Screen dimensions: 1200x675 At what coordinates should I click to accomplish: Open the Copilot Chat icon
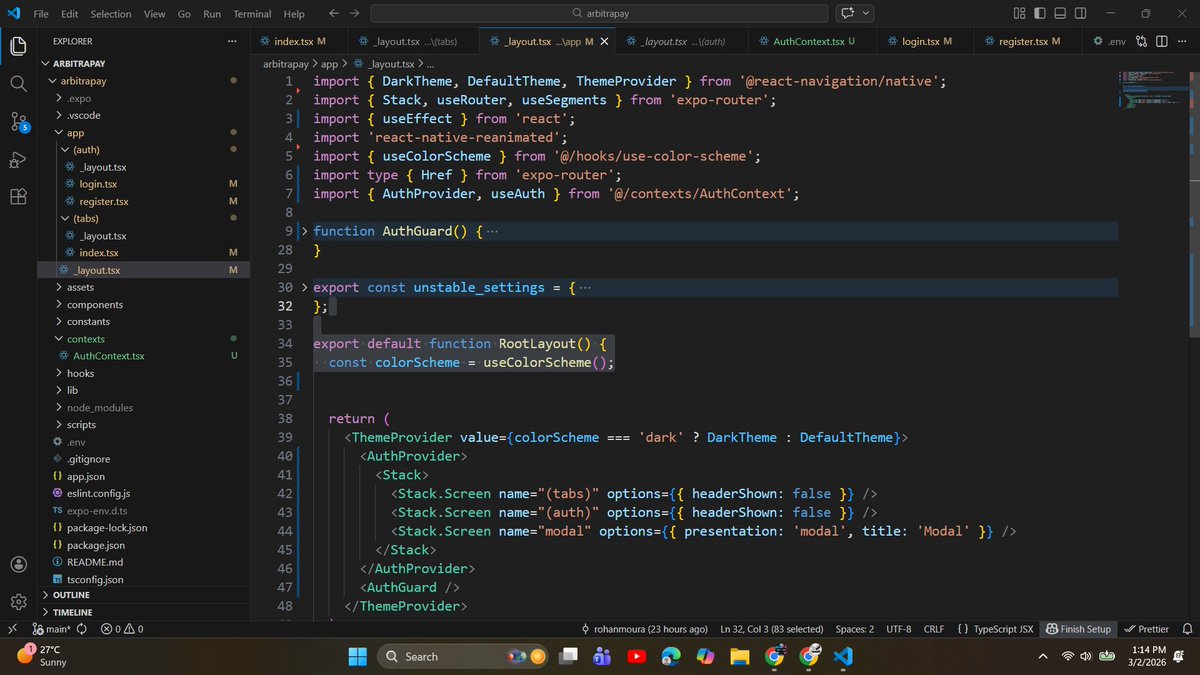pos(848,14)
